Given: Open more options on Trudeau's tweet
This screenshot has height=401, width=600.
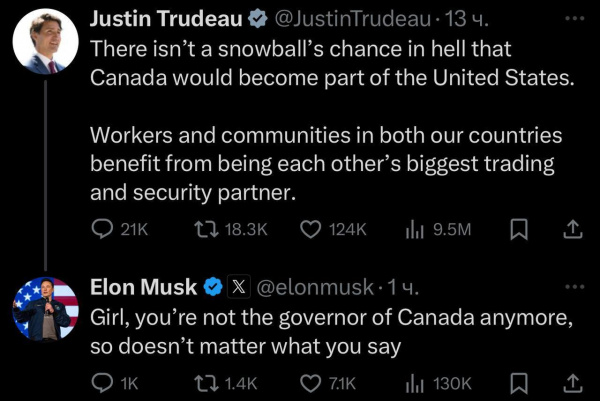Looking at the screenshot, I should pos(572,19).
